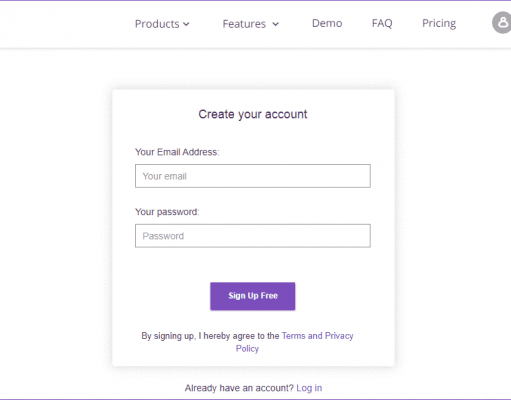Go to the Demo page
Viewport: 511px width, 400px height.
point(327,23)
